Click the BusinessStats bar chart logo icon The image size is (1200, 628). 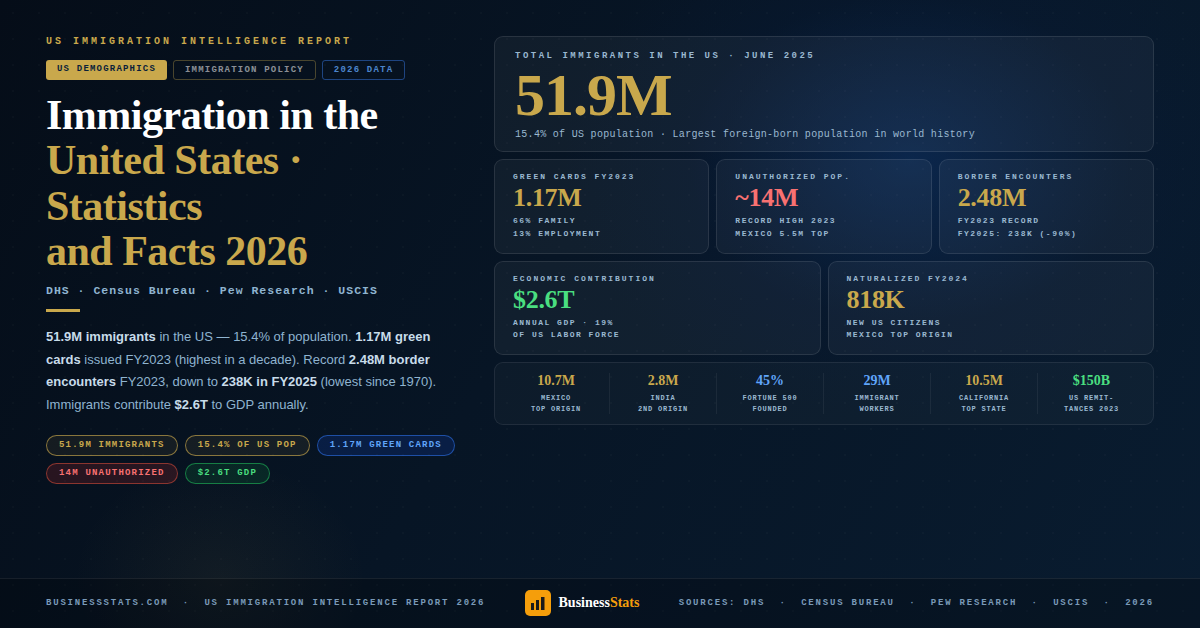[x=538, y=602]
